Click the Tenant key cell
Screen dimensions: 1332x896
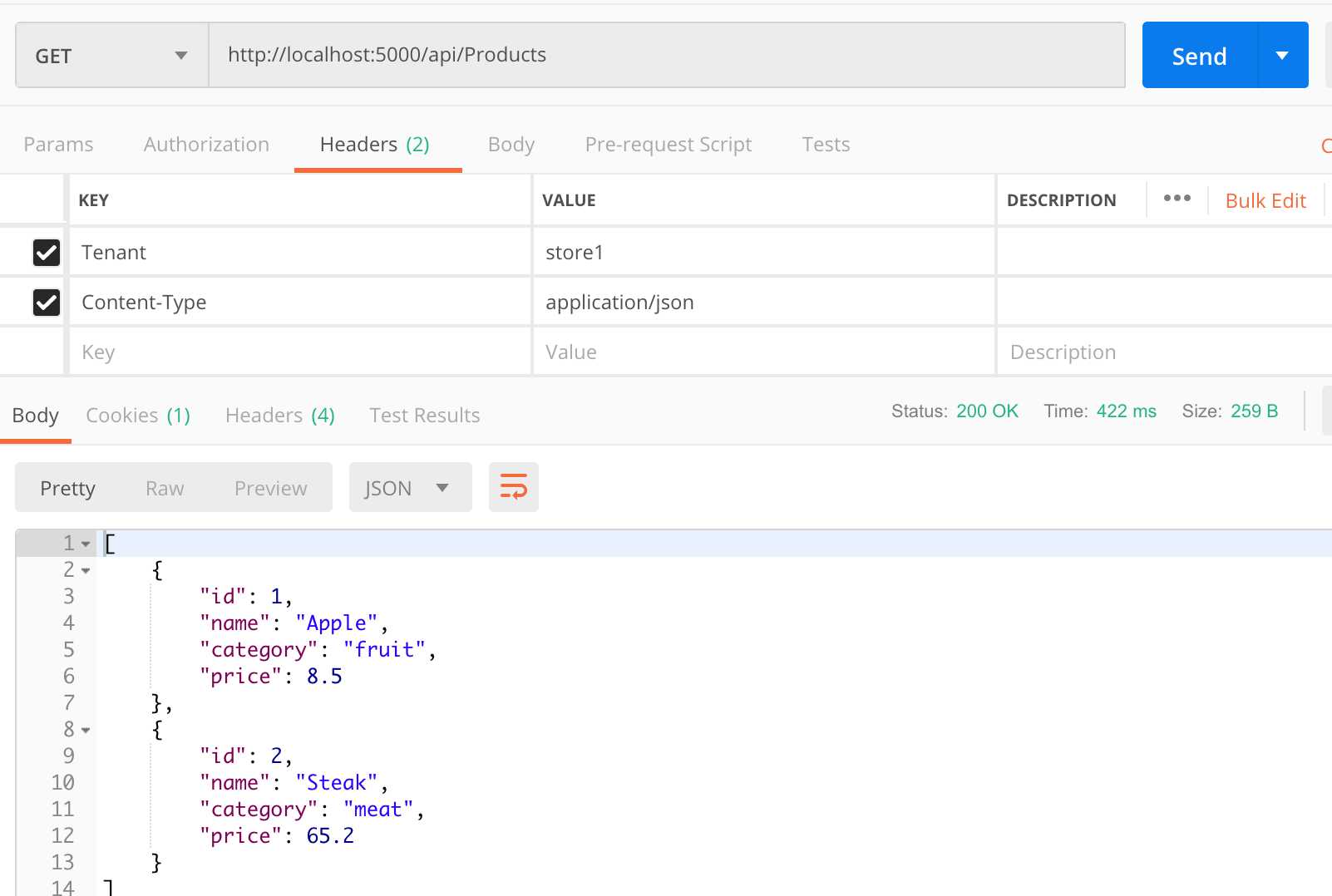299,252
